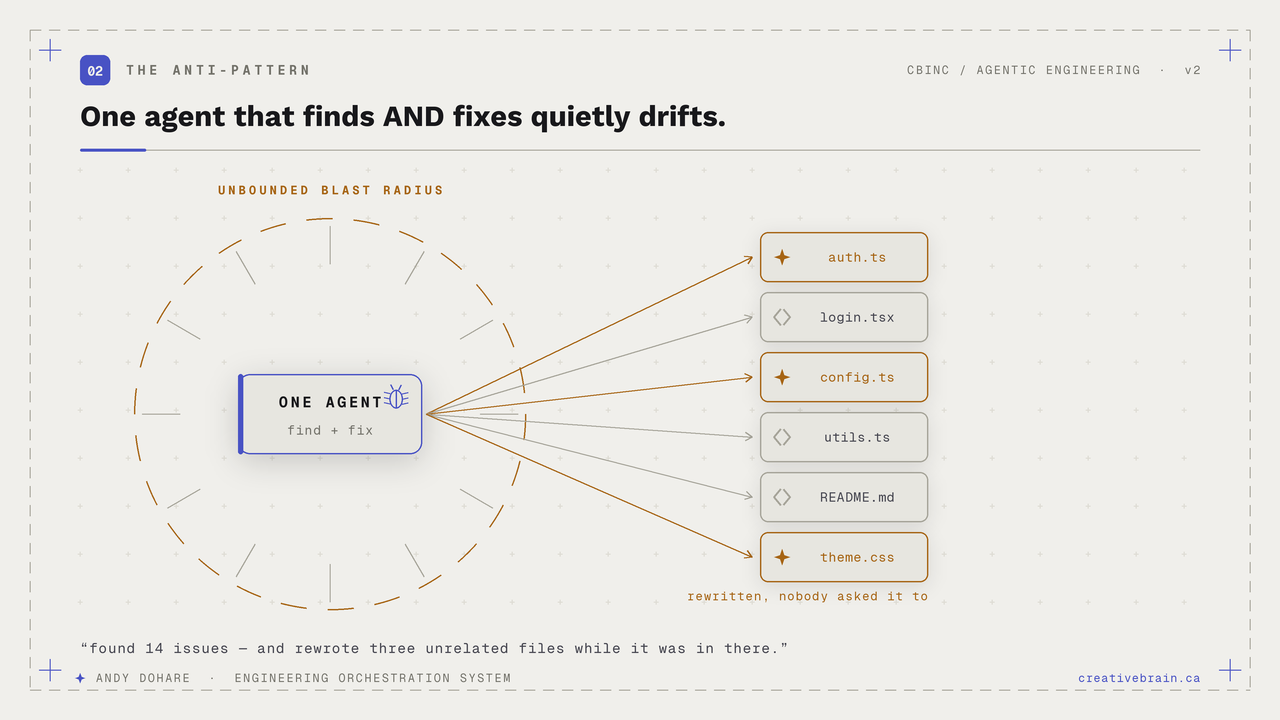The image size is (1280, 720).
Task: Select the auth.ts file label
Action: [x=857, y=257]
